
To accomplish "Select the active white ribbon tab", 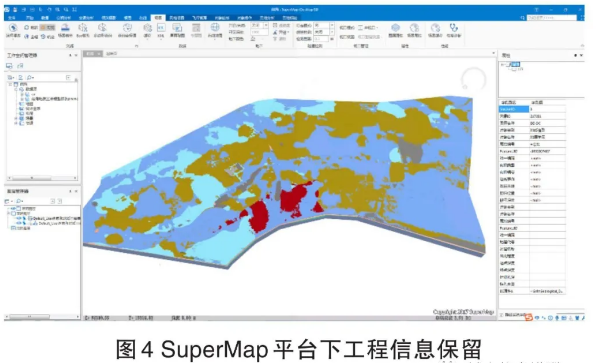I will point(158,18).
